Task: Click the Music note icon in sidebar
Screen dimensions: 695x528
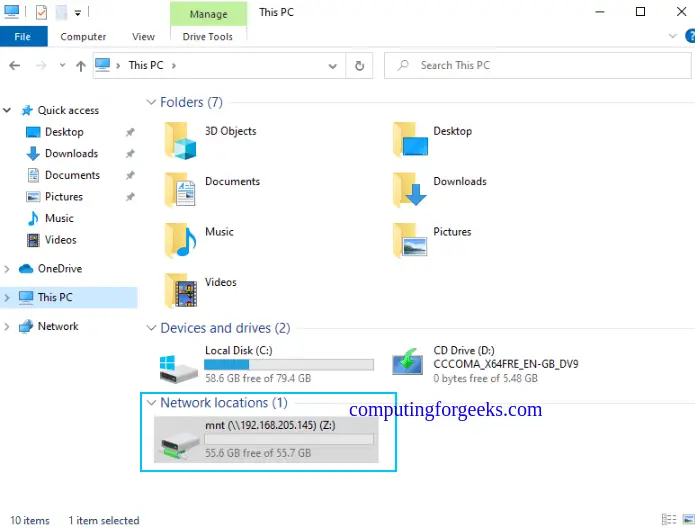Action: click(x=33, y=219)
